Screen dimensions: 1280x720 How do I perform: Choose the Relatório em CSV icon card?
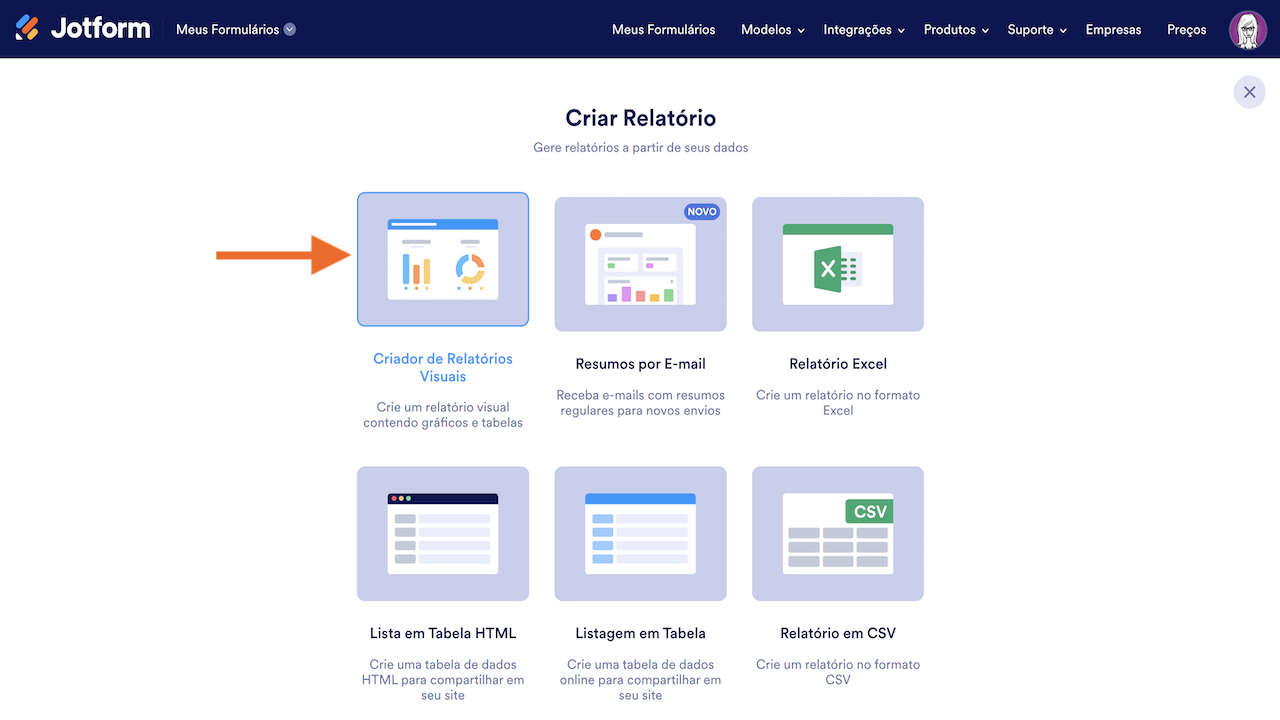click(x=838, y=533)
